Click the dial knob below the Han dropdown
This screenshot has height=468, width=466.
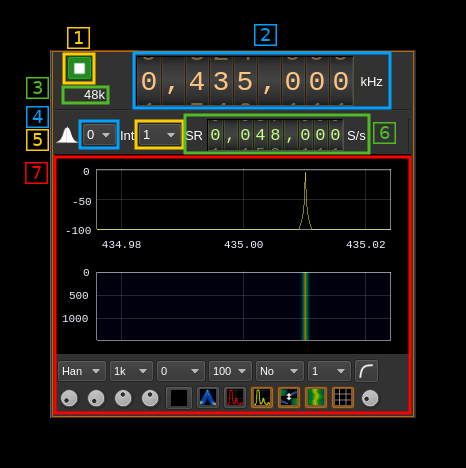(69, 398)
